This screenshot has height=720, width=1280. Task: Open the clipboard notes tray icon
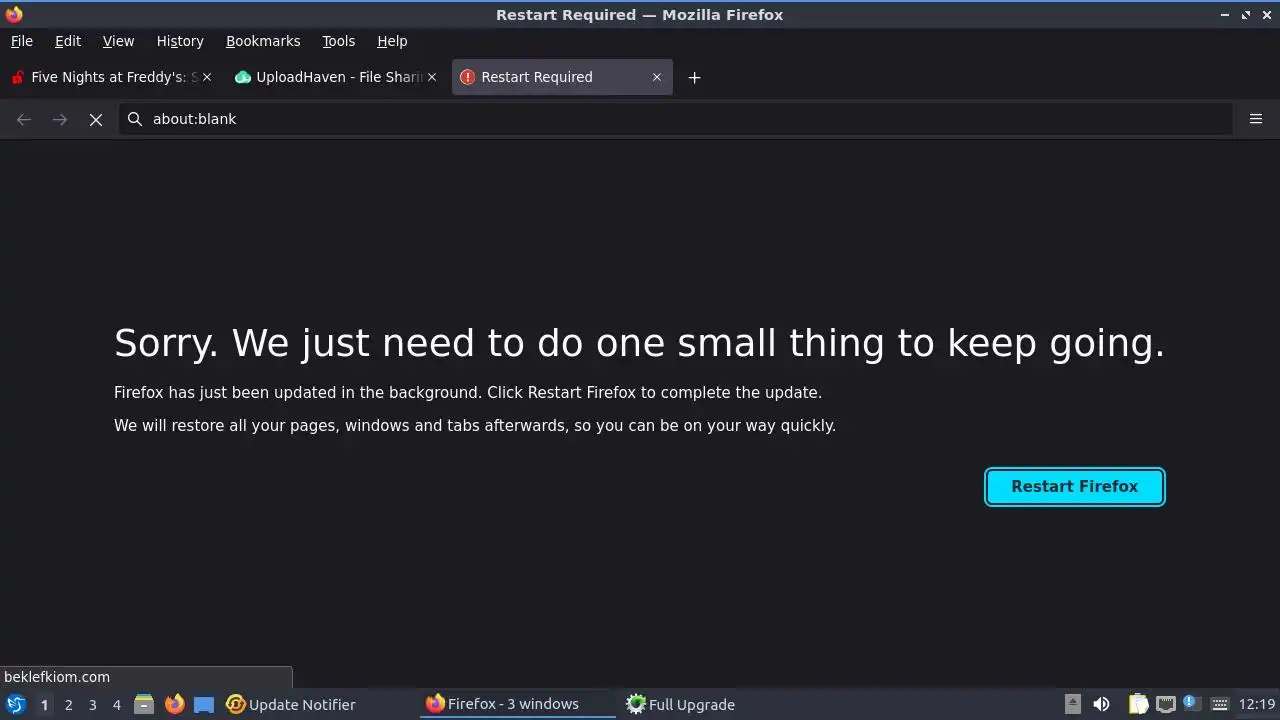pyautogui.click(x=1138, y=704)
